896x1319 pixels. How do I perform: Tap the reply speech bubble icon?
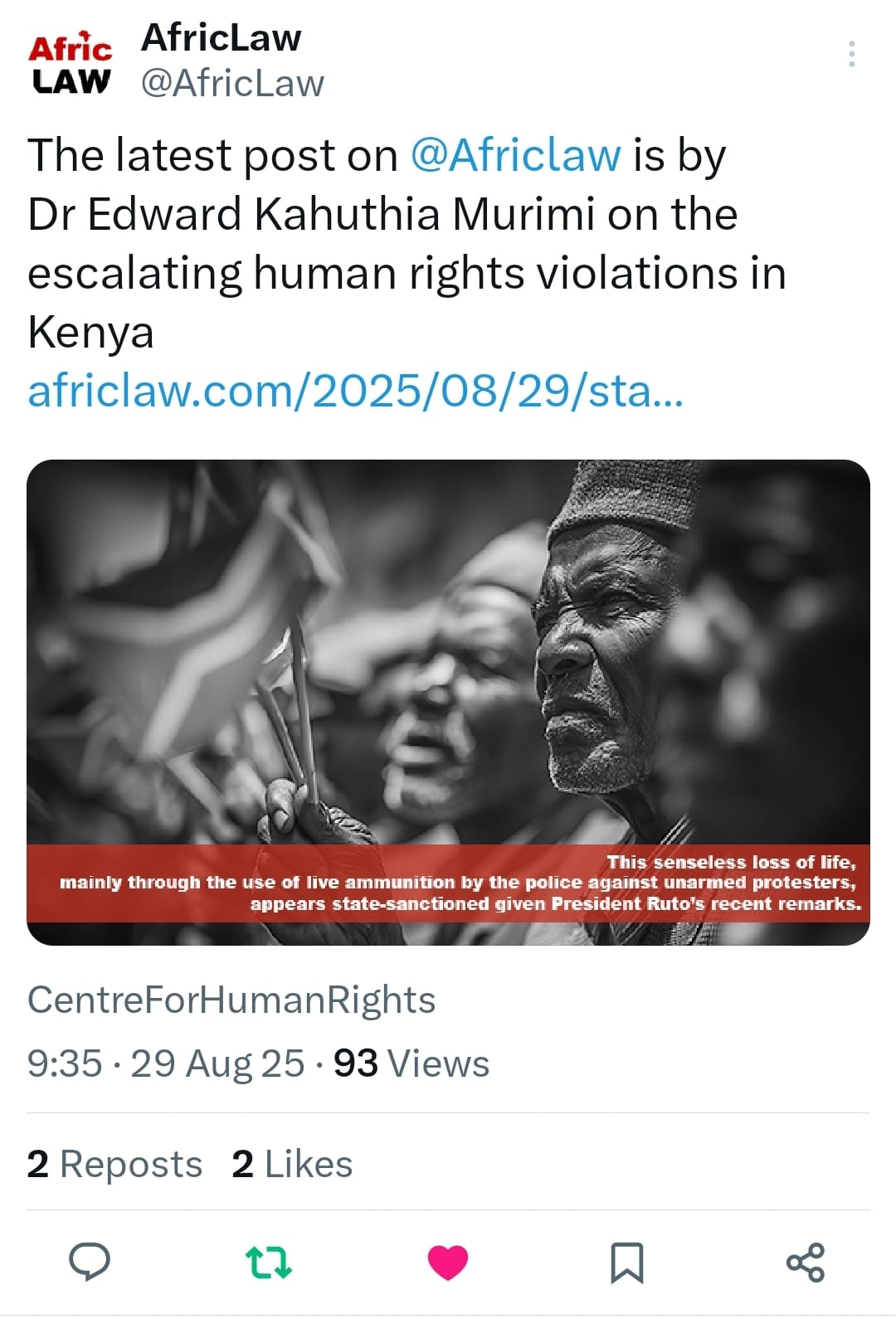(x=90, y=1262)
